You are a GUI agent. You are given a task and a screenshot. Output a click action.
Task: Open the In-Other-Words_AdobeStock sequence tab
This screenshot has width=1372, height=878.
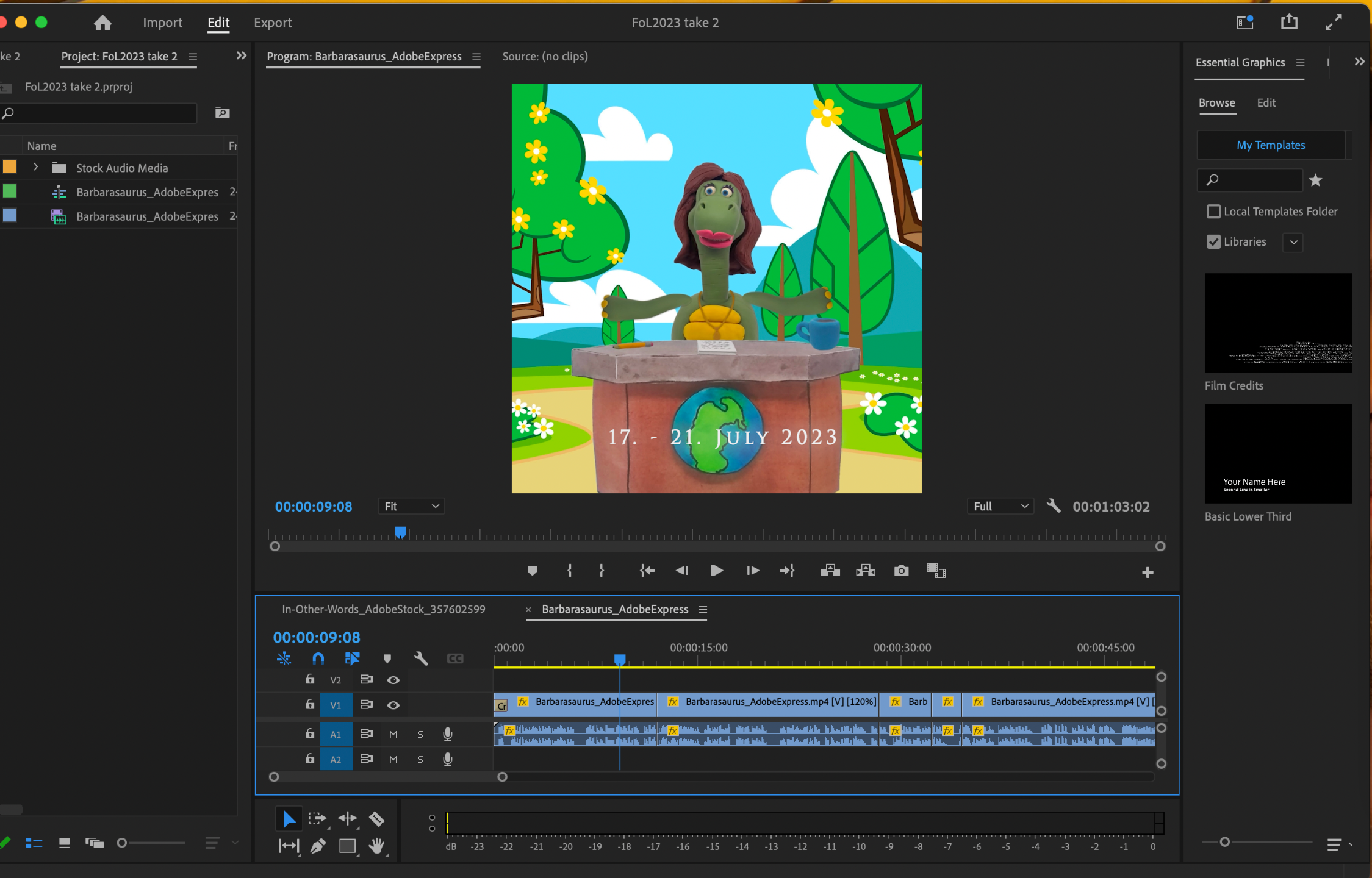tap(383, 609)
